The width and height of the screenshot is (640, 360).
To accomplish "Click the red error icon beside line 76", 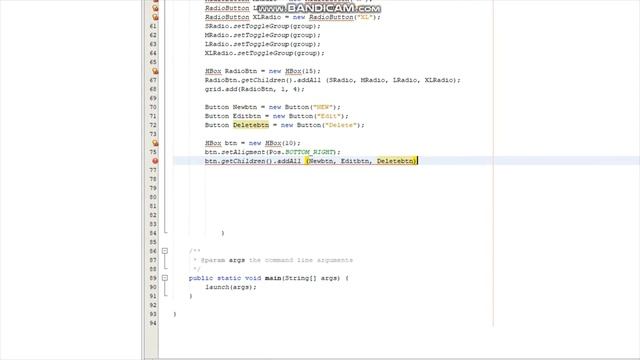I will click(x=155, y=161).
